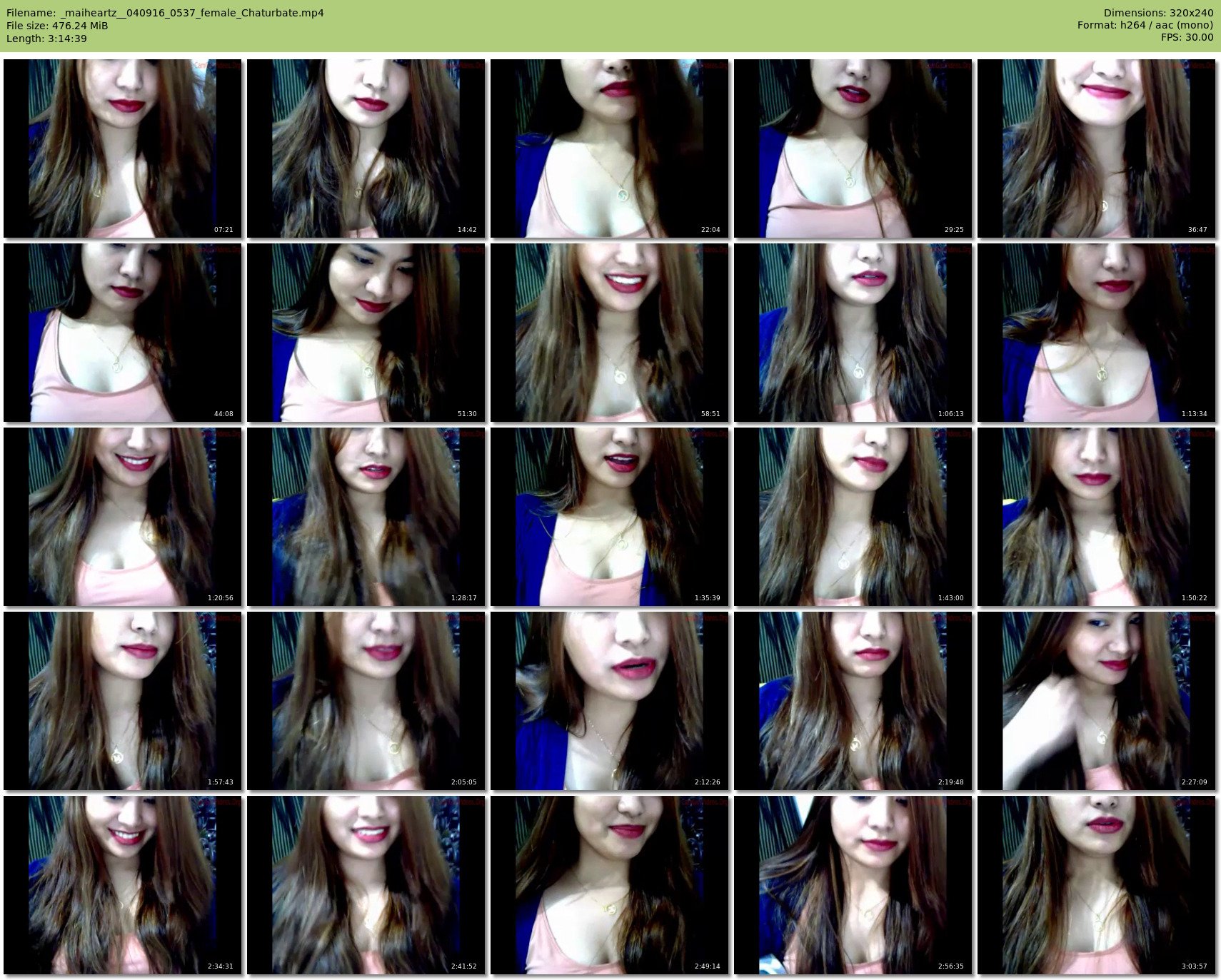The height and width of the screenshot is (980, 1221).
Task: Select the thumbnail at 1:13:34
Action: [1096, 333]
